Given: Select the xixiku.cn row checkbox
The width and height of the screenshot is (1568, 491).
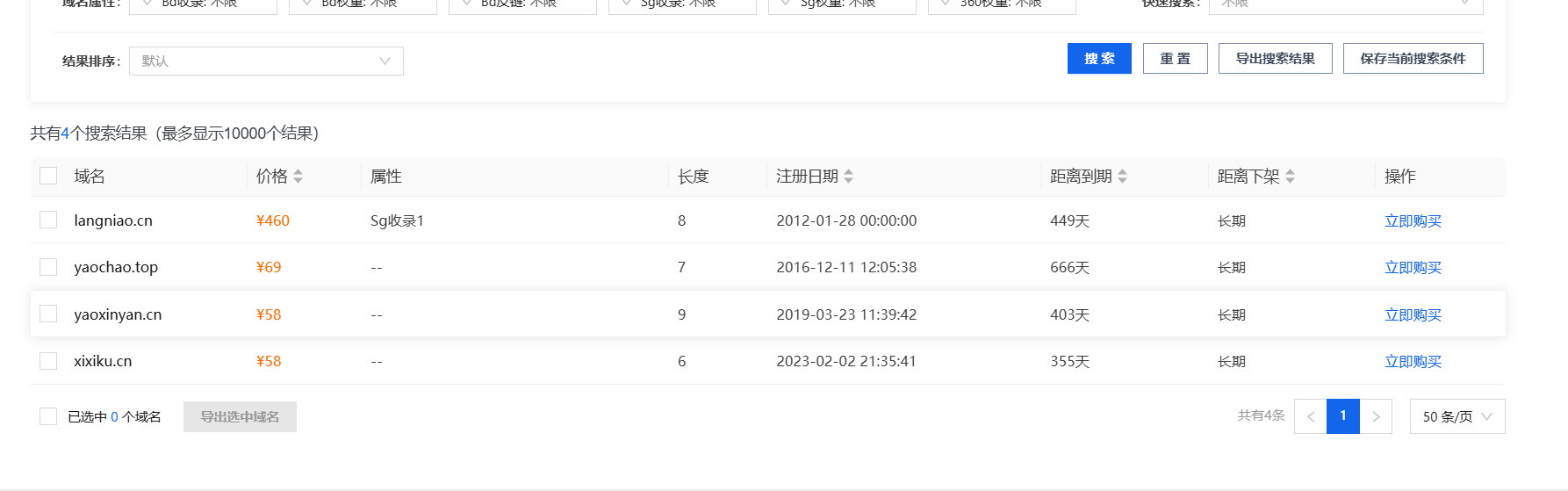Looking at the screenshot, I should point(48,361).
